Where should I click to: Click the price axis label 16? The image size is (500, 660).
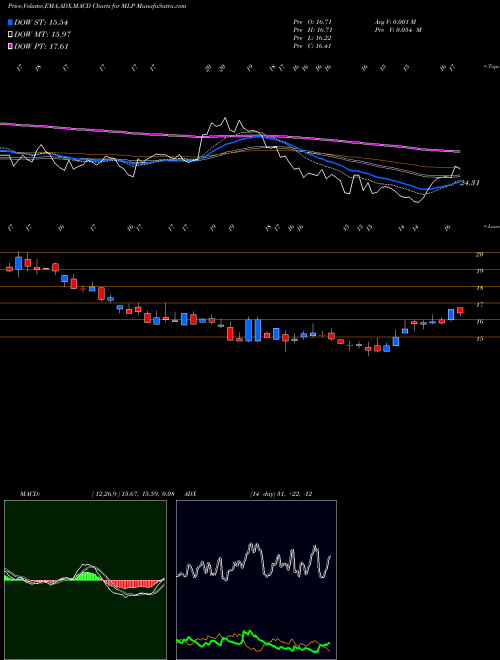coord(479,322)
